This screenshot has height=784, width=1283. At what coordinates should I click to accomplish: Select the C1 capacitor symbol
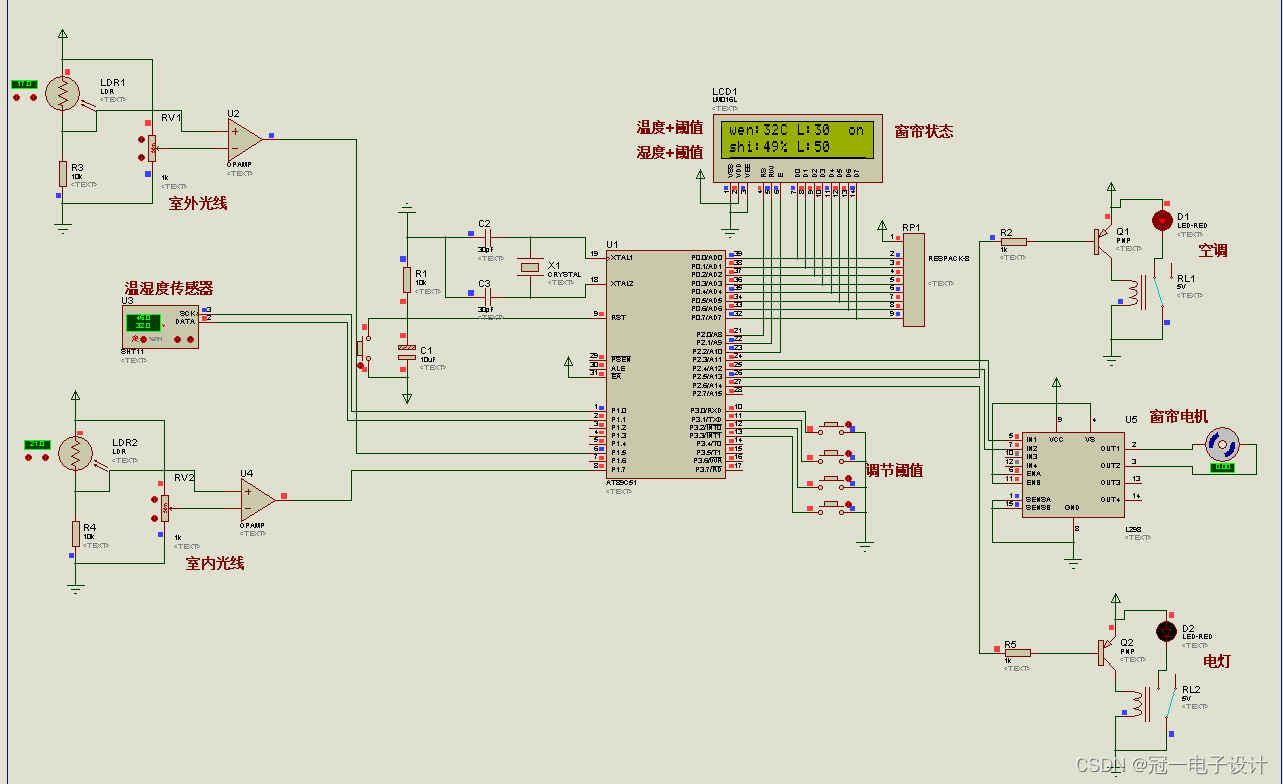pos(406,351)
